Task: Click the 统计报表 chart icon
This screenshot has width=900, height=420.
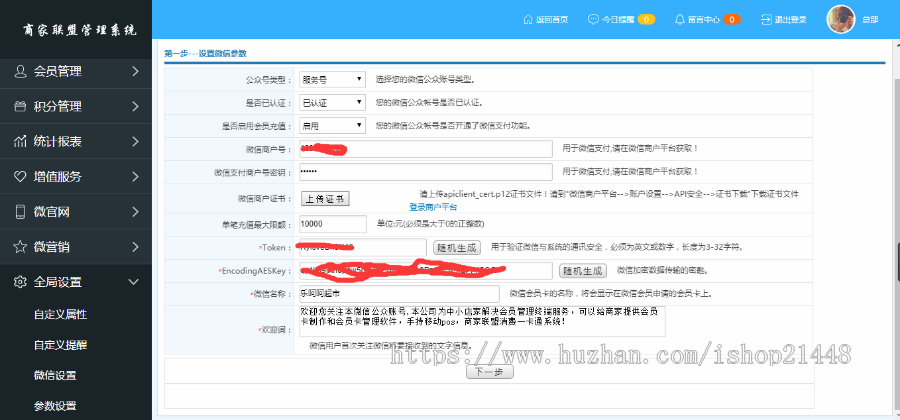Action: click(20, 141)
